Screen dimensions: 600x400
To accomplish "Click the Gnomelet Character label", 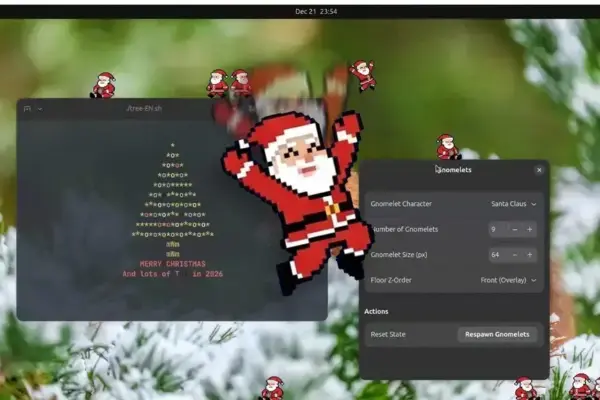I will [401, 204].
